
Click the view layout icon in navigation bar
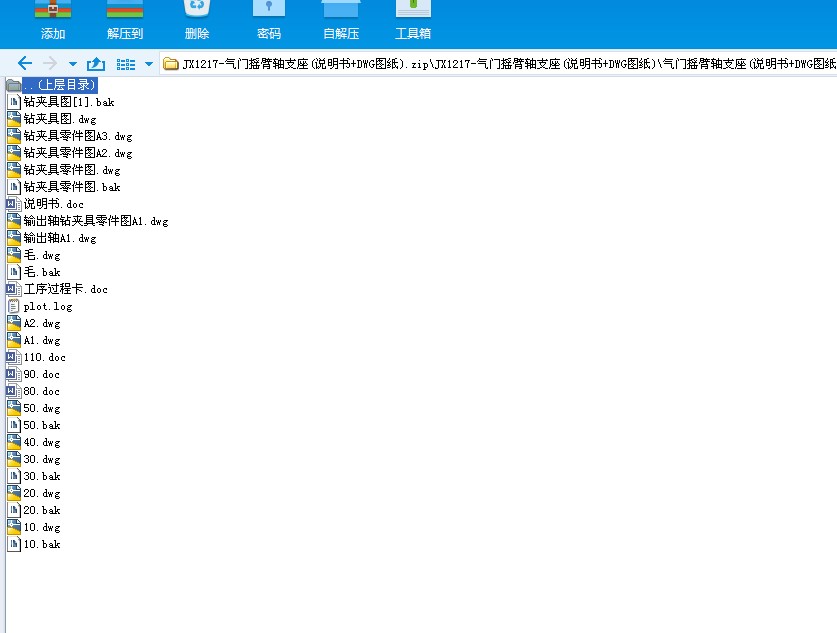click(123, 62)
